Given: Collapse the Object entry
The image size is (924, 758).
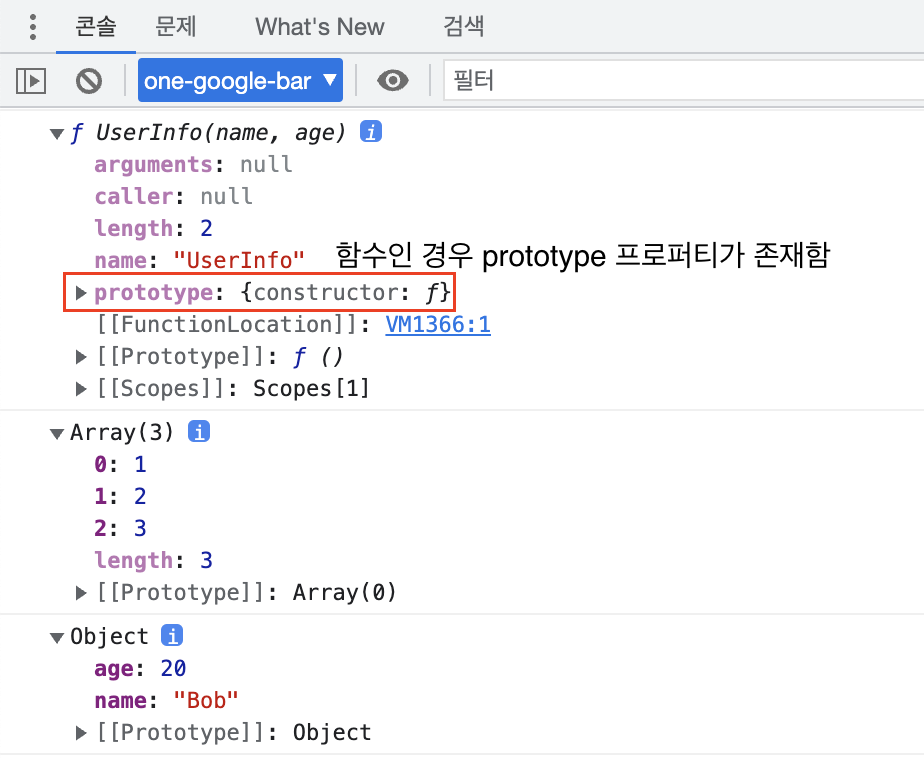Looking at the screenshot, I should (57, 638).
